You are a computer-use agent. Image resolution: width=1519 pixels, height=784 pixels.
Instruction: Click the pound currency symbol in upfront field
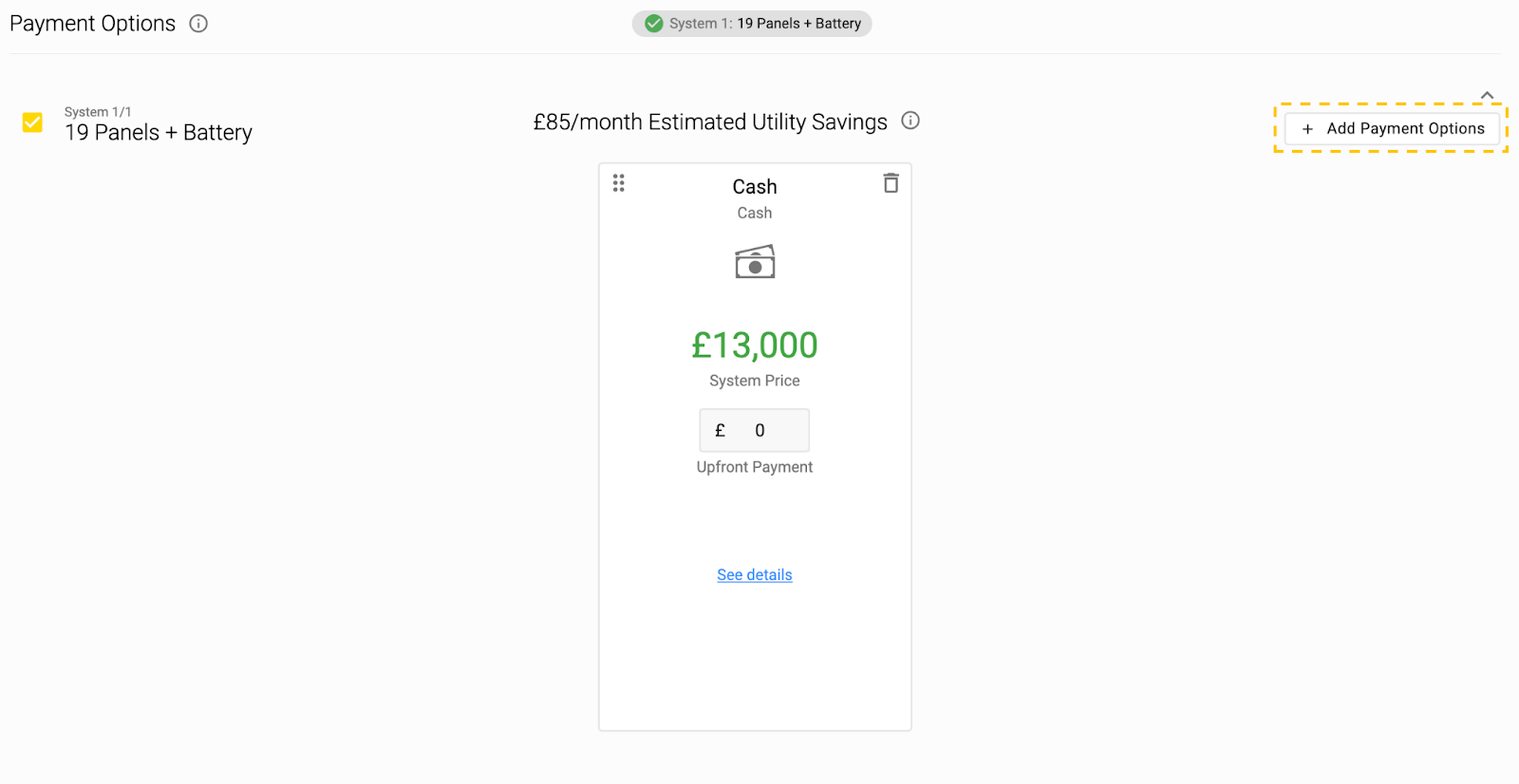(x=720, y=431)
